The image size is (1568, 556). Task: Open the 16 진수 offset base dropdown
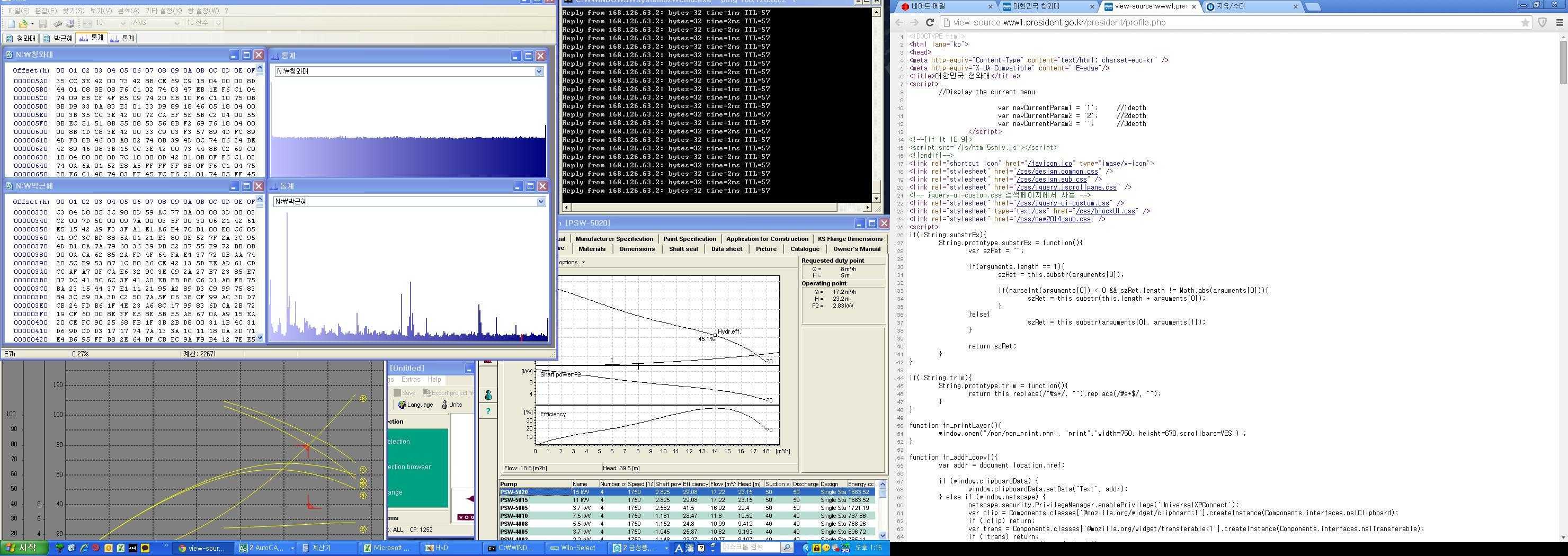point(218,23)
